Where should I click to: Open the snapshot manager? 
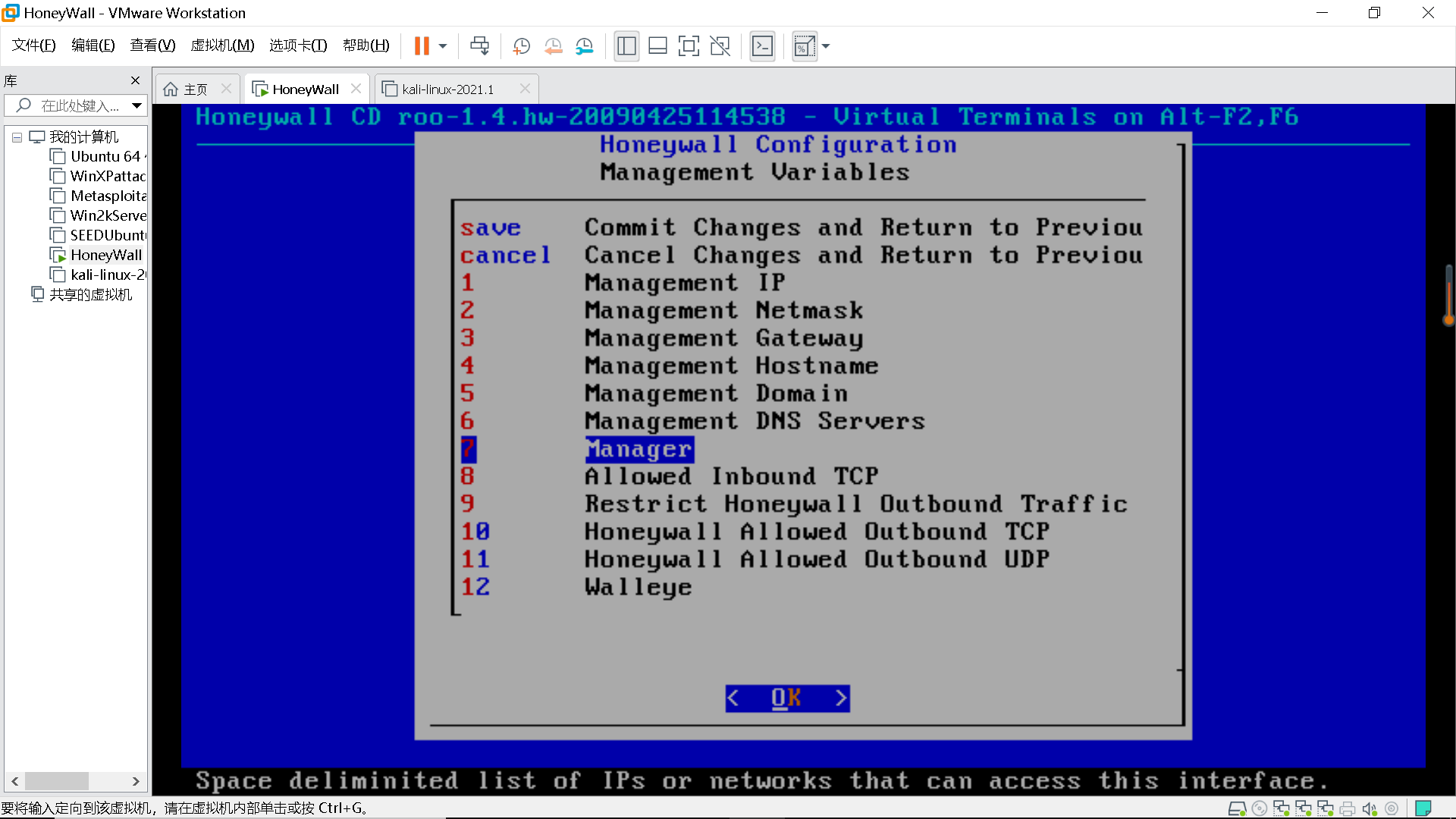584,46
